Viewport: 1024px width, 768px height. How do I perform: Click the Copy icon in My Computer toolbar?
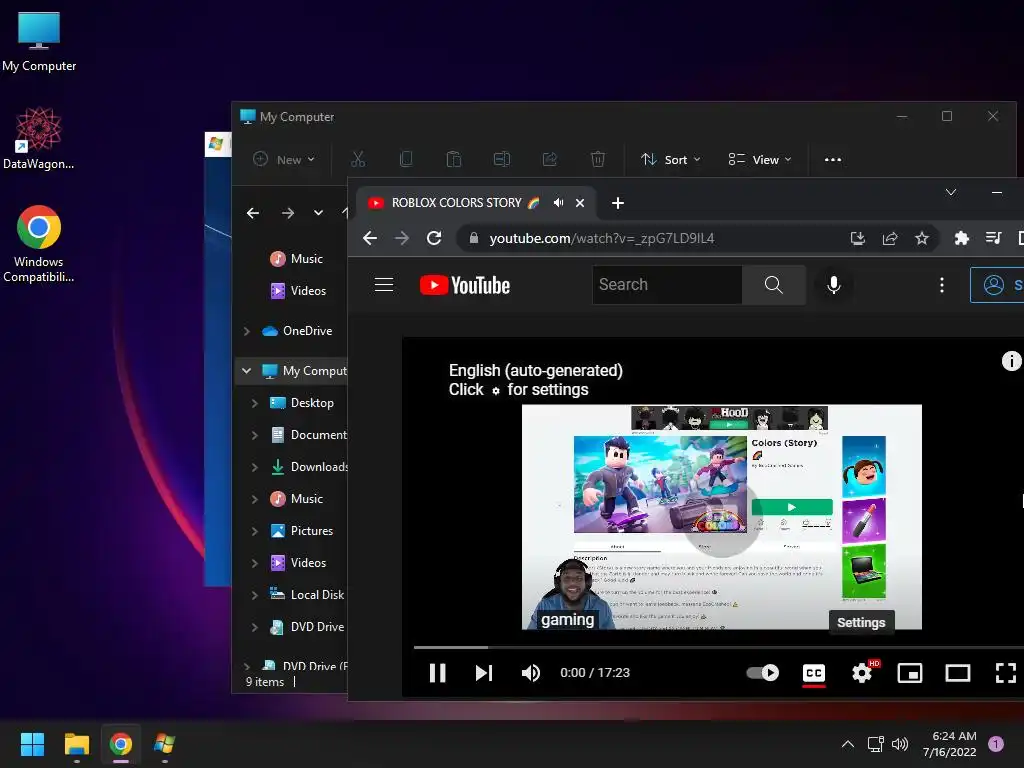tap(406, 159)
